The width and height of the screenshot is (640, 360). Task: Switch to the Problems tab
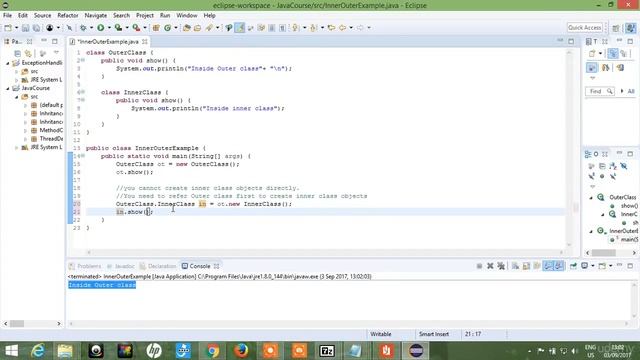(x=85, y=266)
